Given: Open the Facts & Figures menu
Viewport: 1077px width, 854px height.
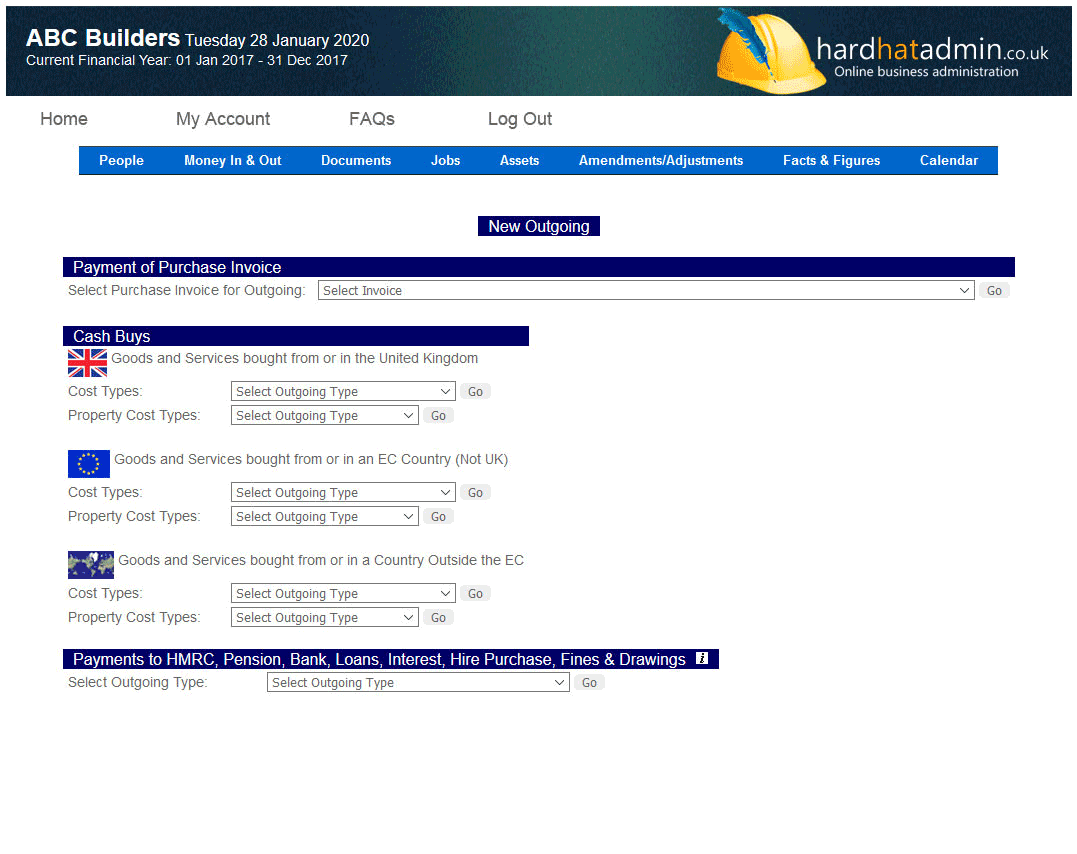Looking at the screenshot, I should (831, 161).
